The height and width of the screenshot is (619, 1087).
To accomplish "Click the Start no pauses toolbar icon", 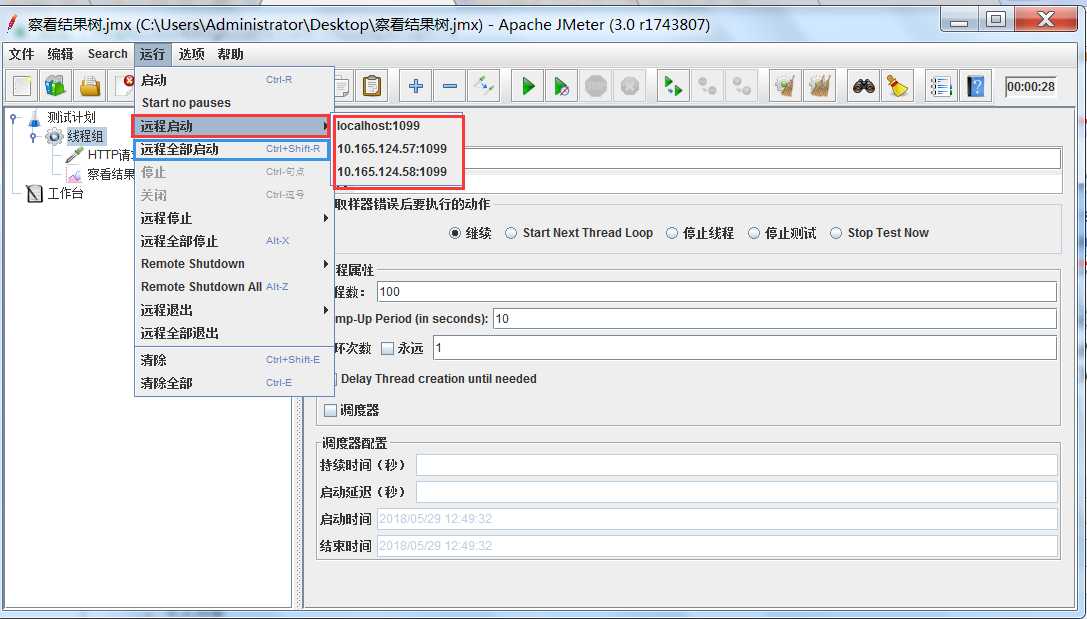I will point(562,87).
